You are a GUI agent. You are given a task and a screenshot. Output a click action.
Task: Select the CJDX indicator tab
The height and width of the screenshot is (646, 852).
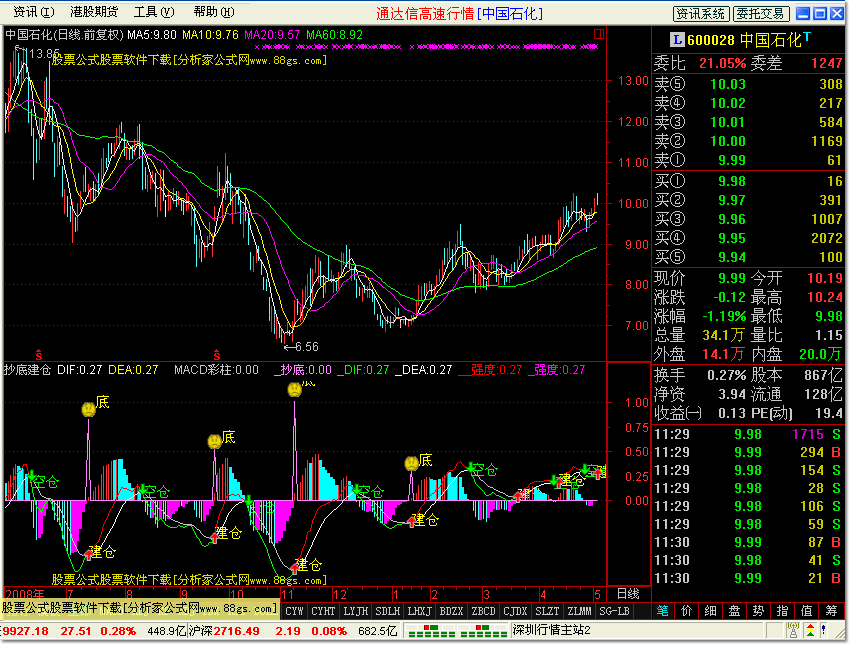[516, 611]
